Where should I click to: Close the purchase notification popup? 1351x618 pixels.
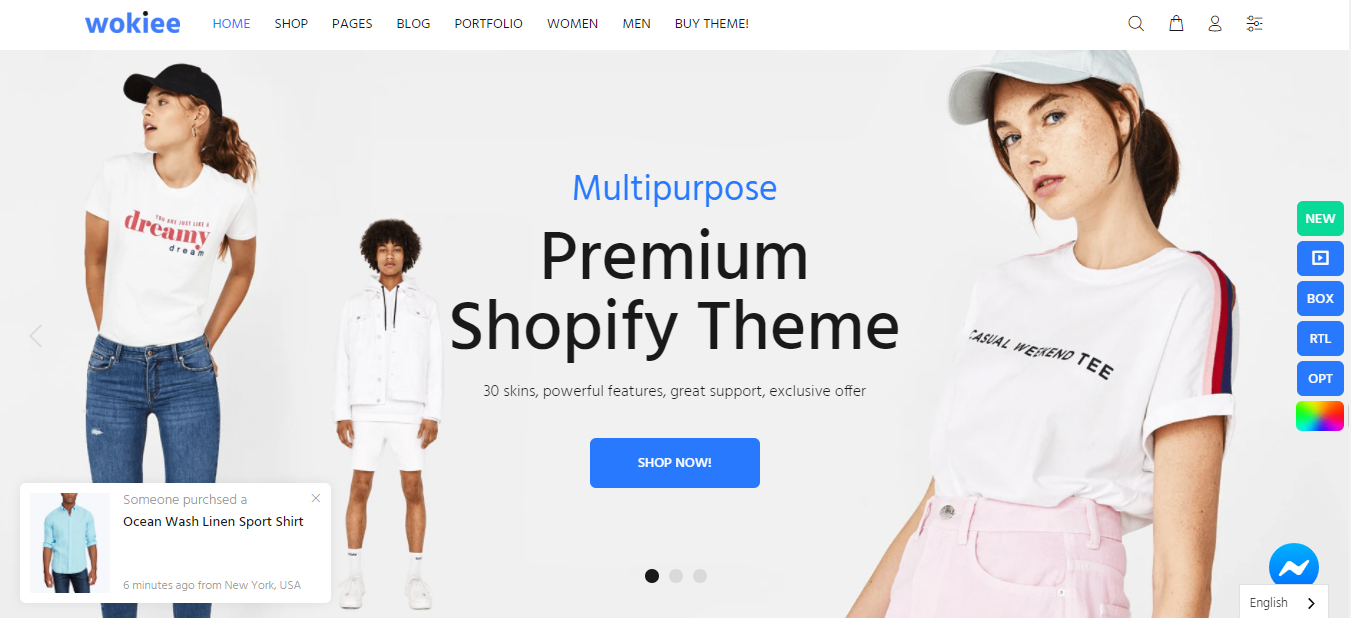316,498
